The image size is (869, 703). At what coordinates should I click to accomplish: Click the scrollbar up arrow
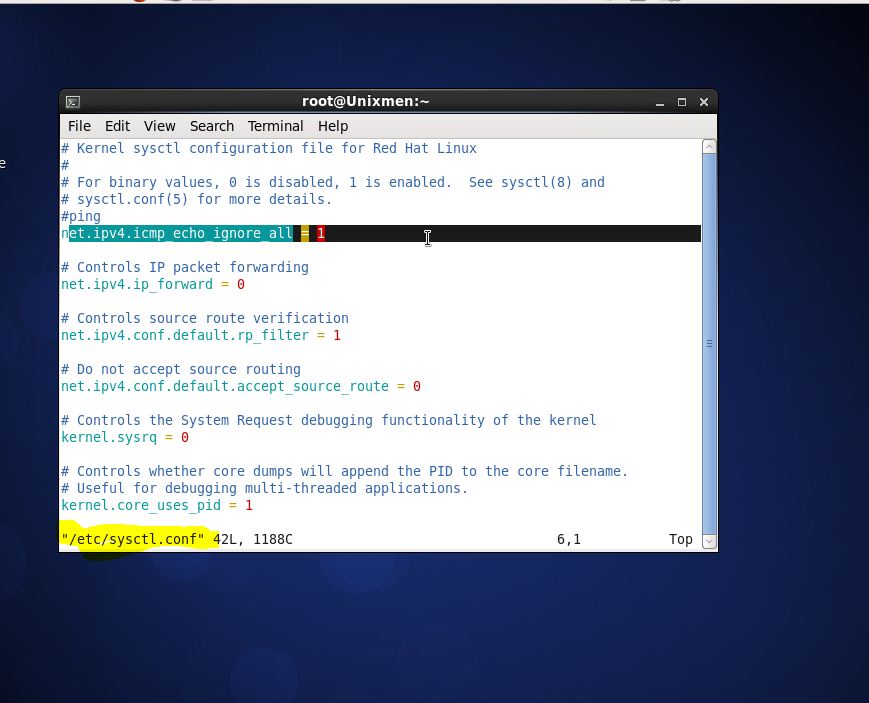(709, 147)
